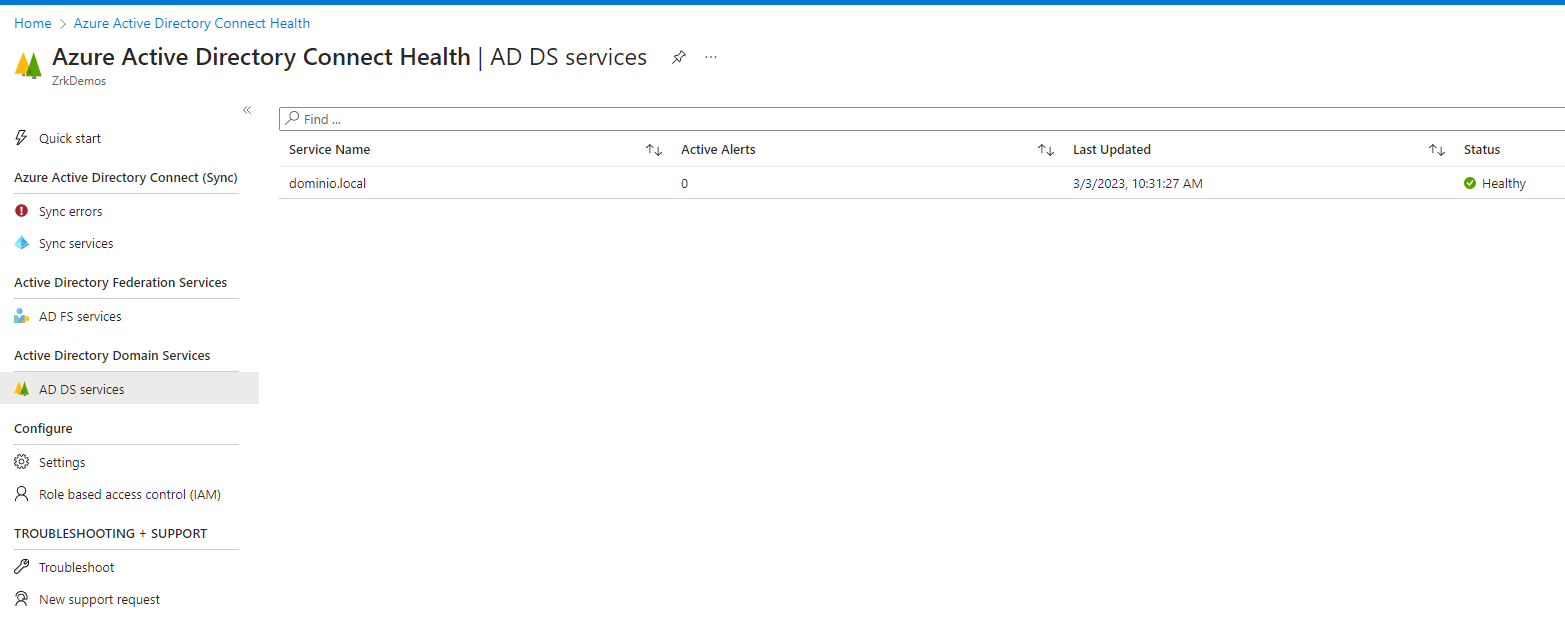Image resolution: width=1565 pixels, height=630 pixels.
Task: Pin the AD DS services blade
Action: point(679,57)
